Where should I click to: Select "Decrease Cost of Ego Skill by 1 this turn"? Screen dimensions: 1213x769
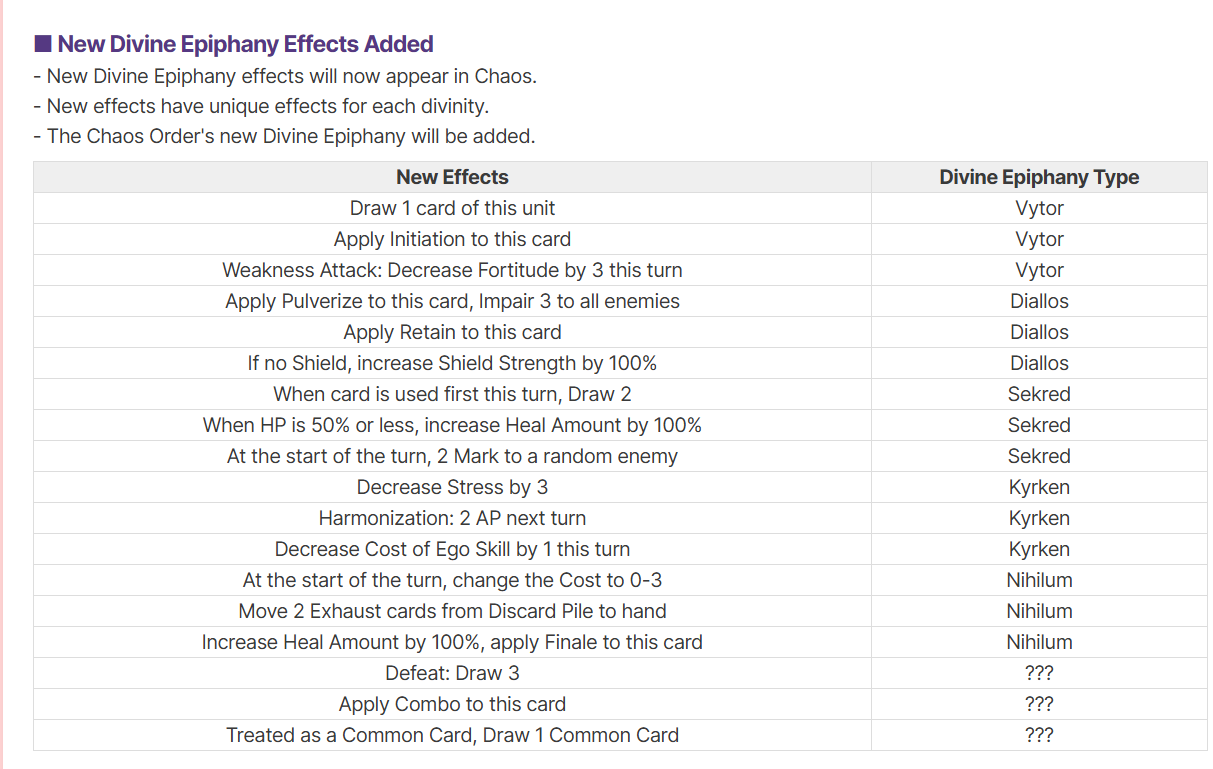tap(452, 549)
